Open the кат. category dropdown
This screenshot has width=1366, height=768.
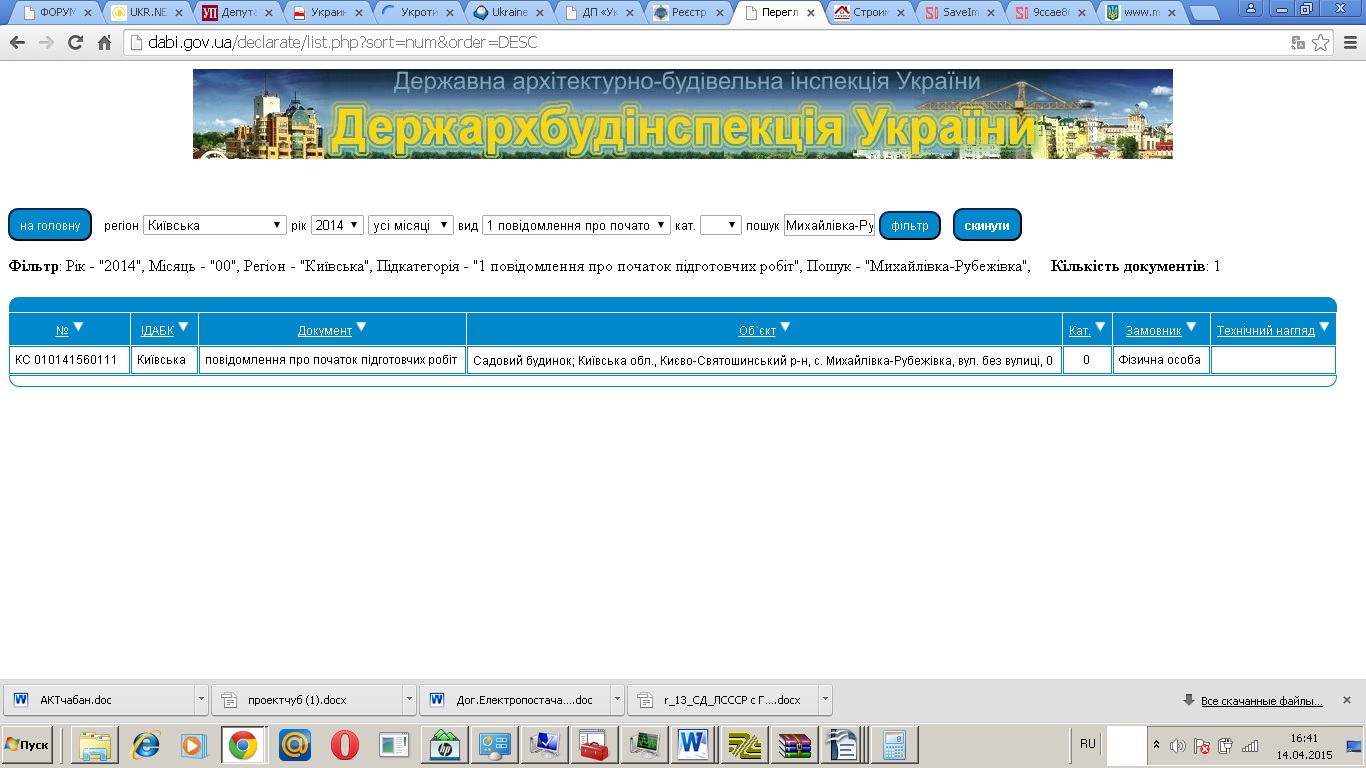coord(720,225)
